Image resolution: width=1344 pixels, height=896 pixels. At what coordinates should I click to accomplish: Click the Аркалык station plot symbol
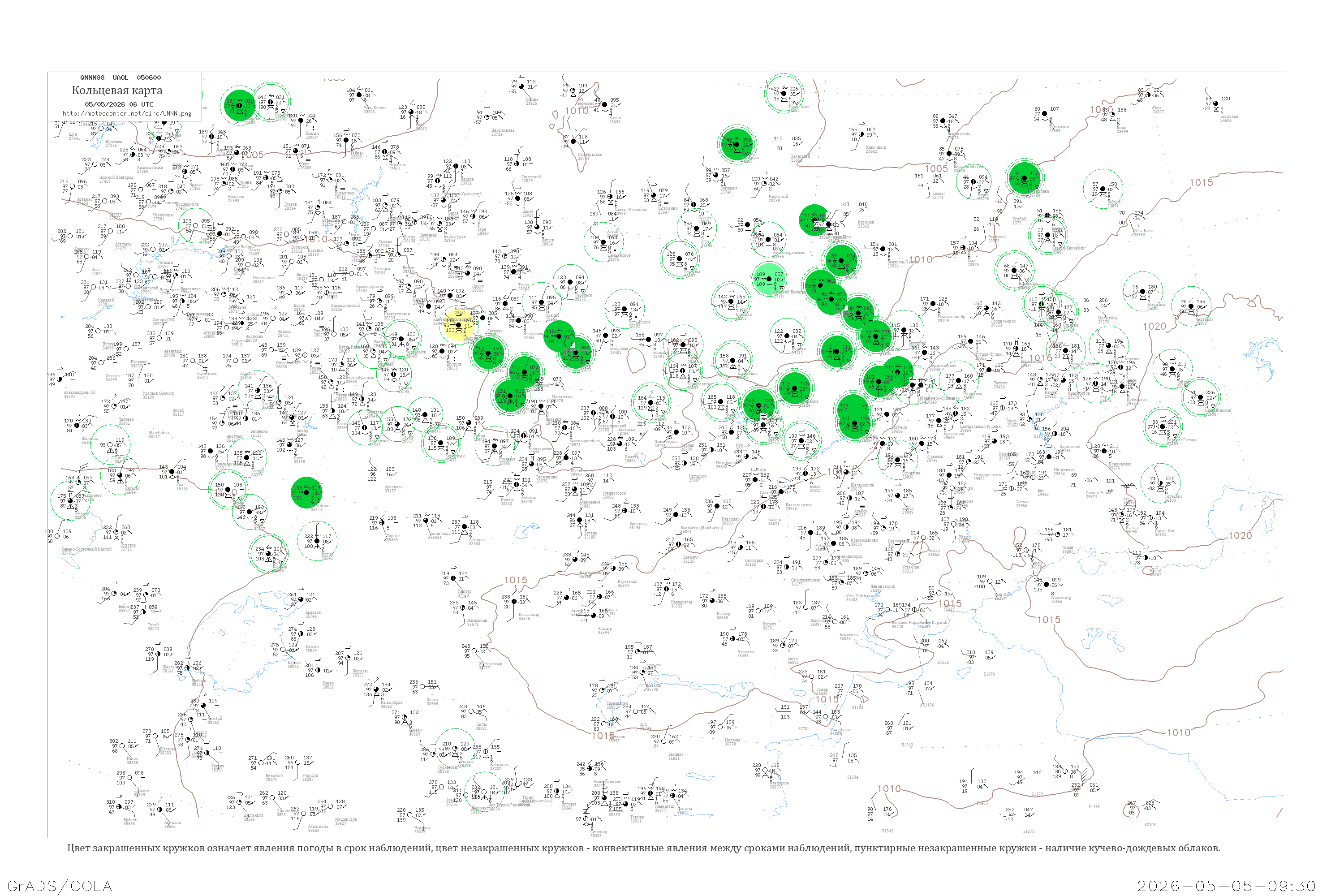(x=465, y=527)
